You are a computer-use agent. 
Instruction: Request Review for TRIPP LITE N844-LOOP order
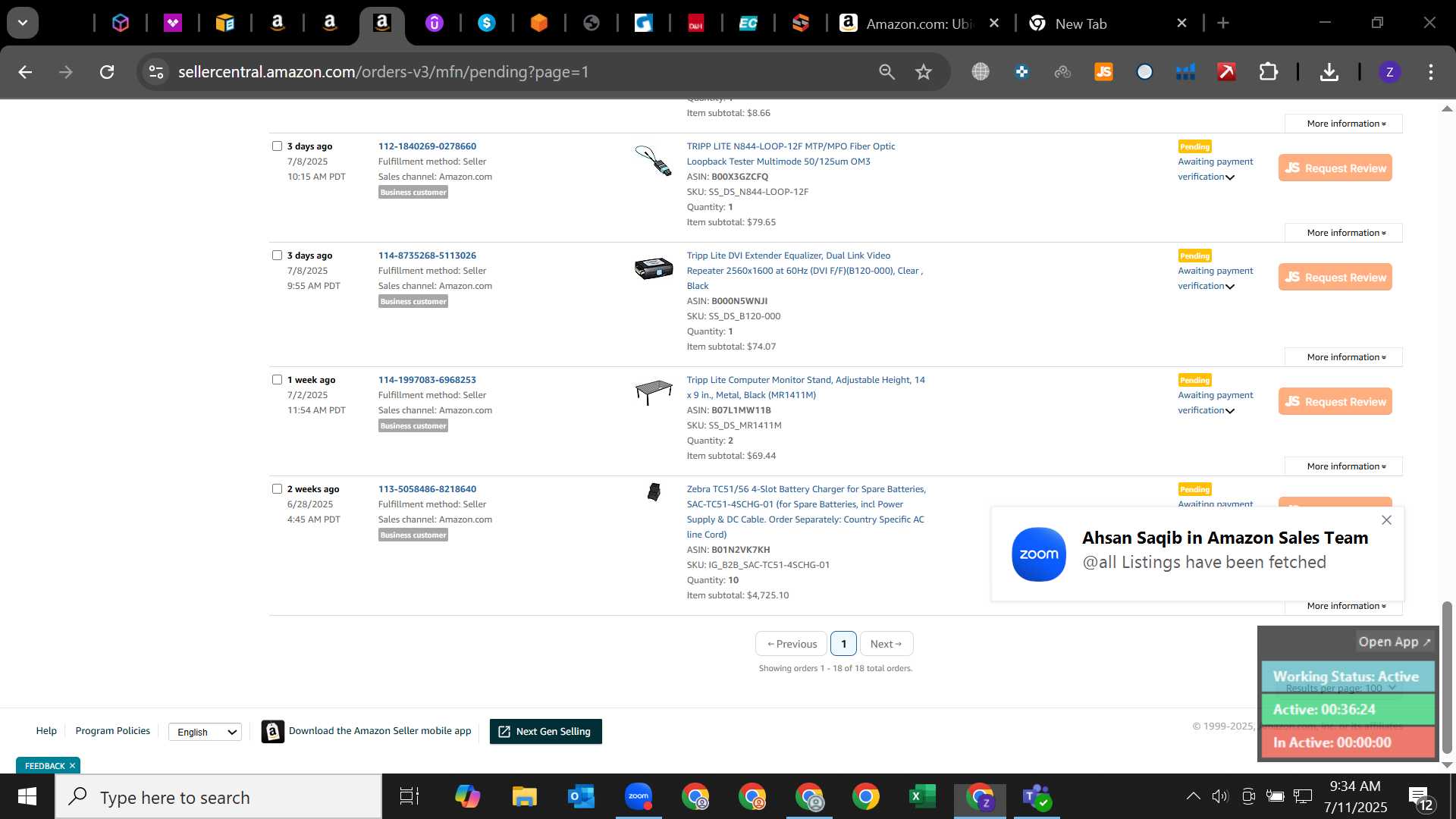tap(1335, 168)
